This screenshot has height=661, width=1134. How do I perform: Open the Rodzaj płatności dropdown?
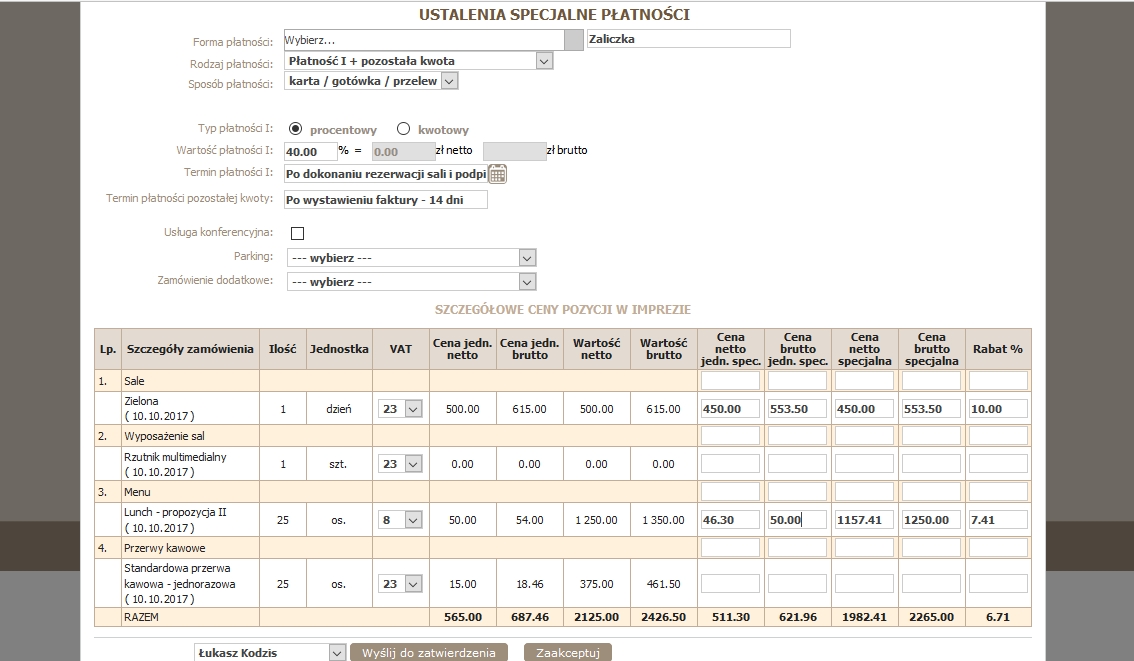(x=419, y=61)
